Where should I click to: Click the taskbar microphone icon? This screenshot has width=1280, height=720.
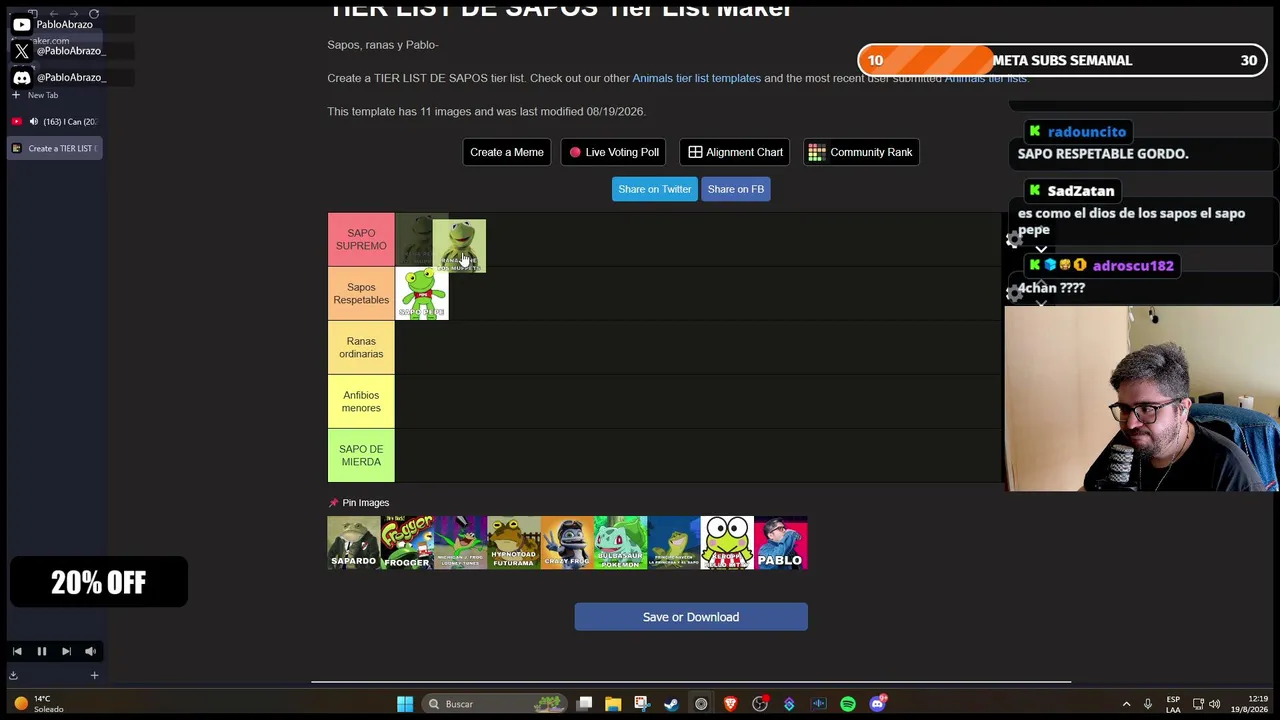click(x=1148, y=704)
